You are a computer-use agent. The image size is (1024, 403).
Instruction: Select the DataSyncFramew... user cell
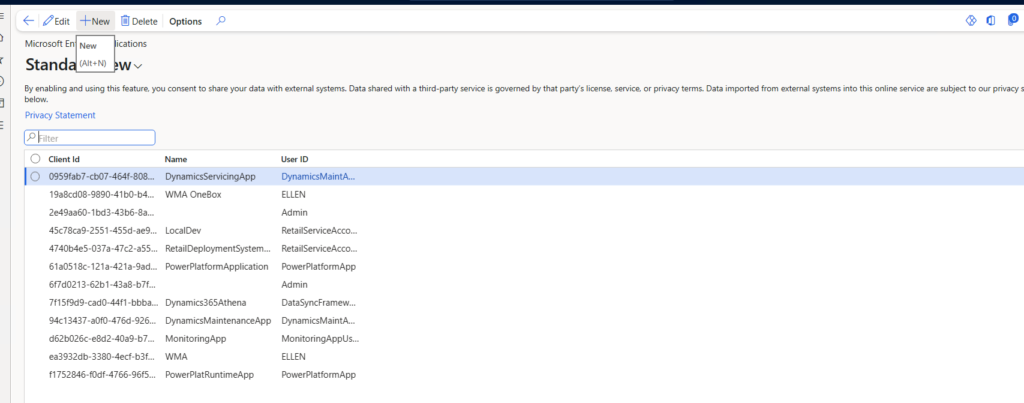[318, 303]
